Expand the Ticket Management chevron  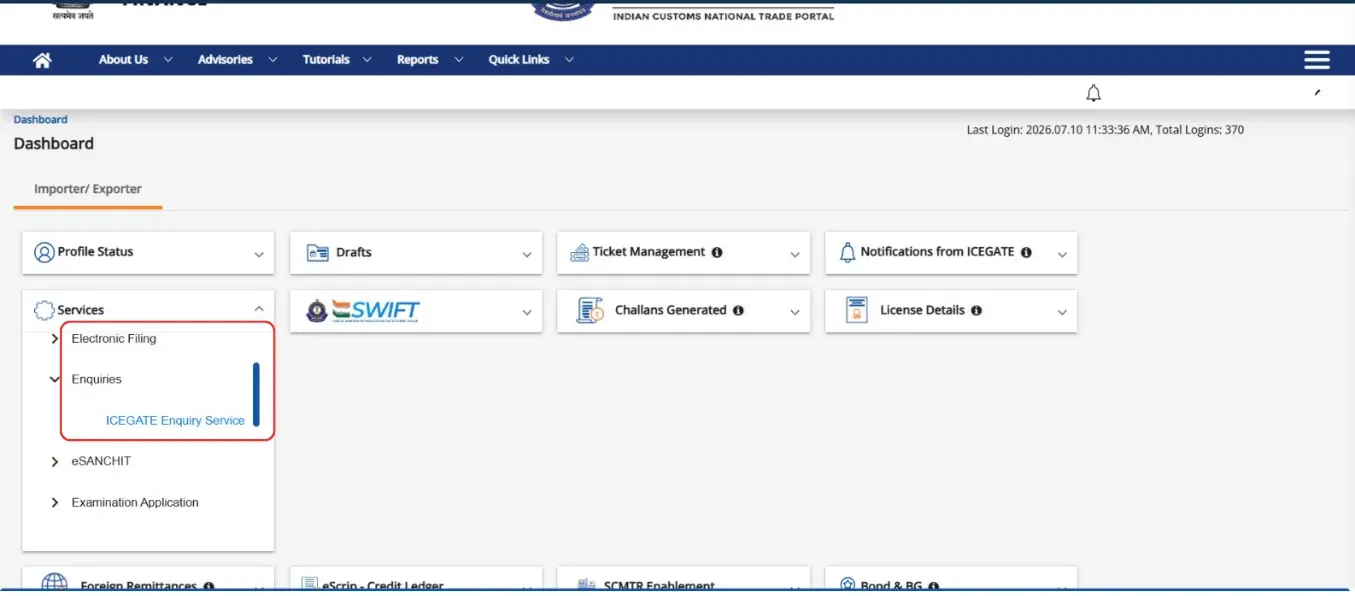[795, 255]
